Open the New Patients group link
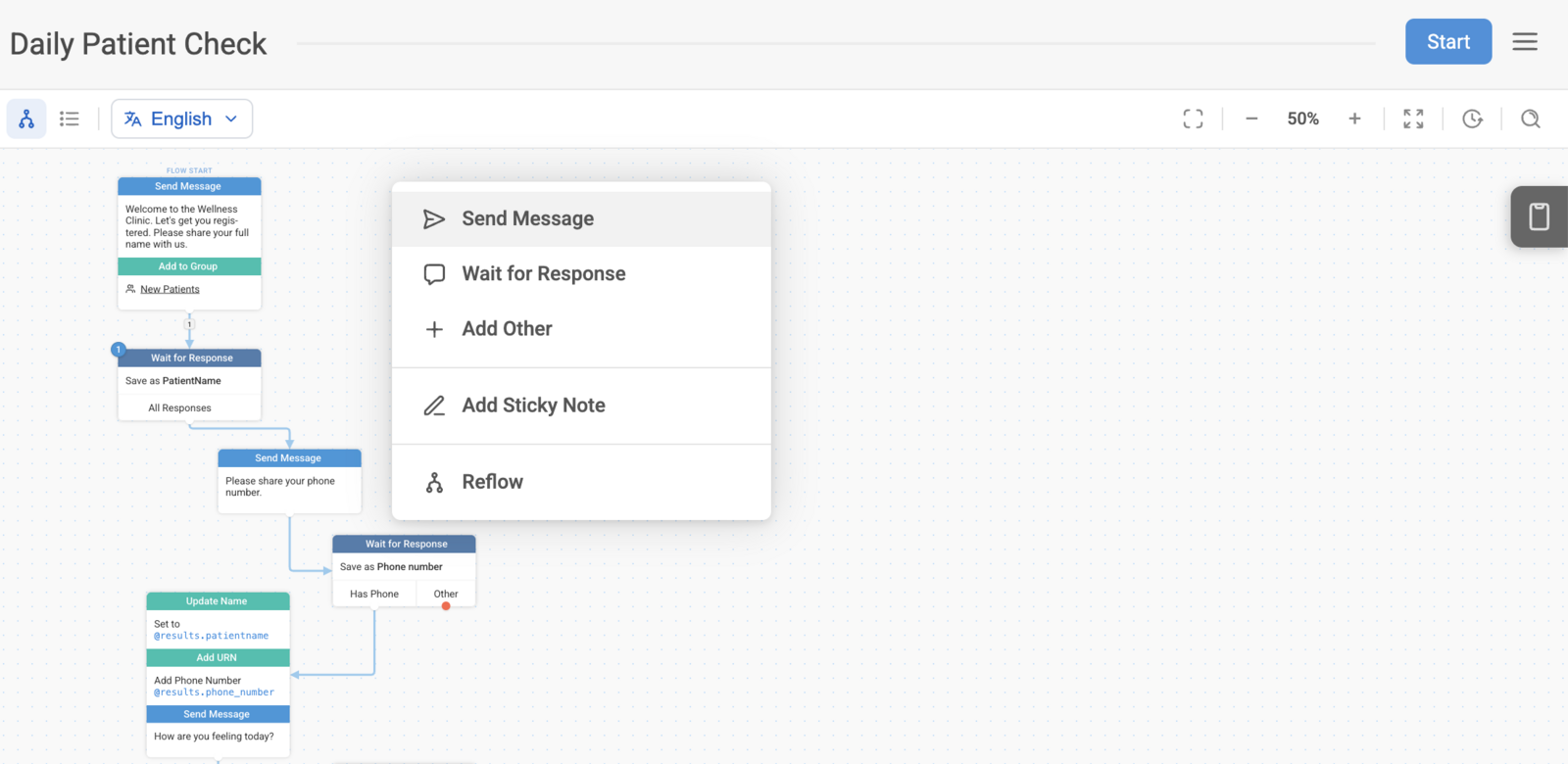The height and width of the screenshot is (764, 1568). pos(170,289)
